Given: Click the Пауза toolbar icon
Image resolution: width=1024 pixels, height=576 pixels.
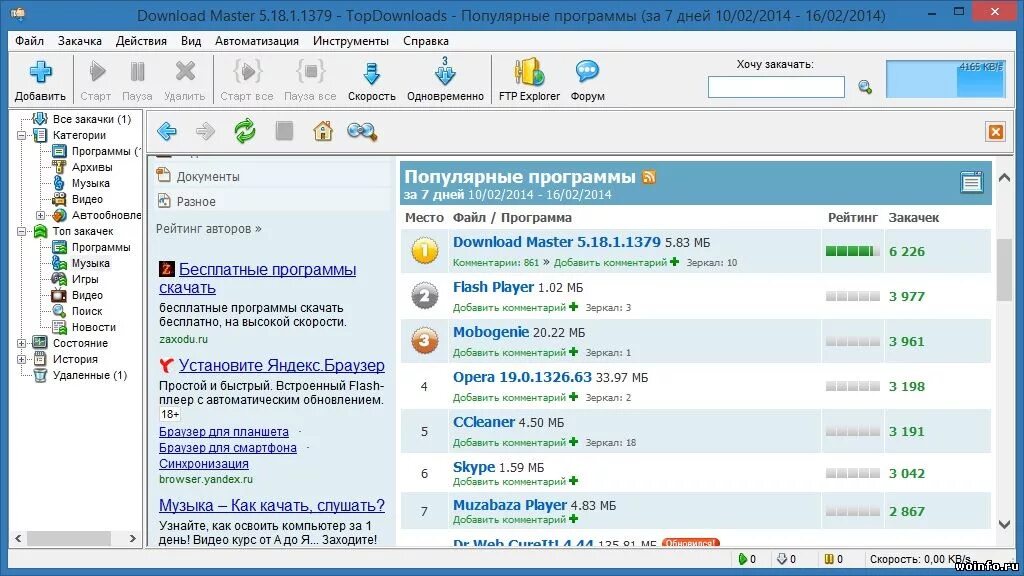Looking at the screenshot, I should pyautogui.click(x=137, y=80).
